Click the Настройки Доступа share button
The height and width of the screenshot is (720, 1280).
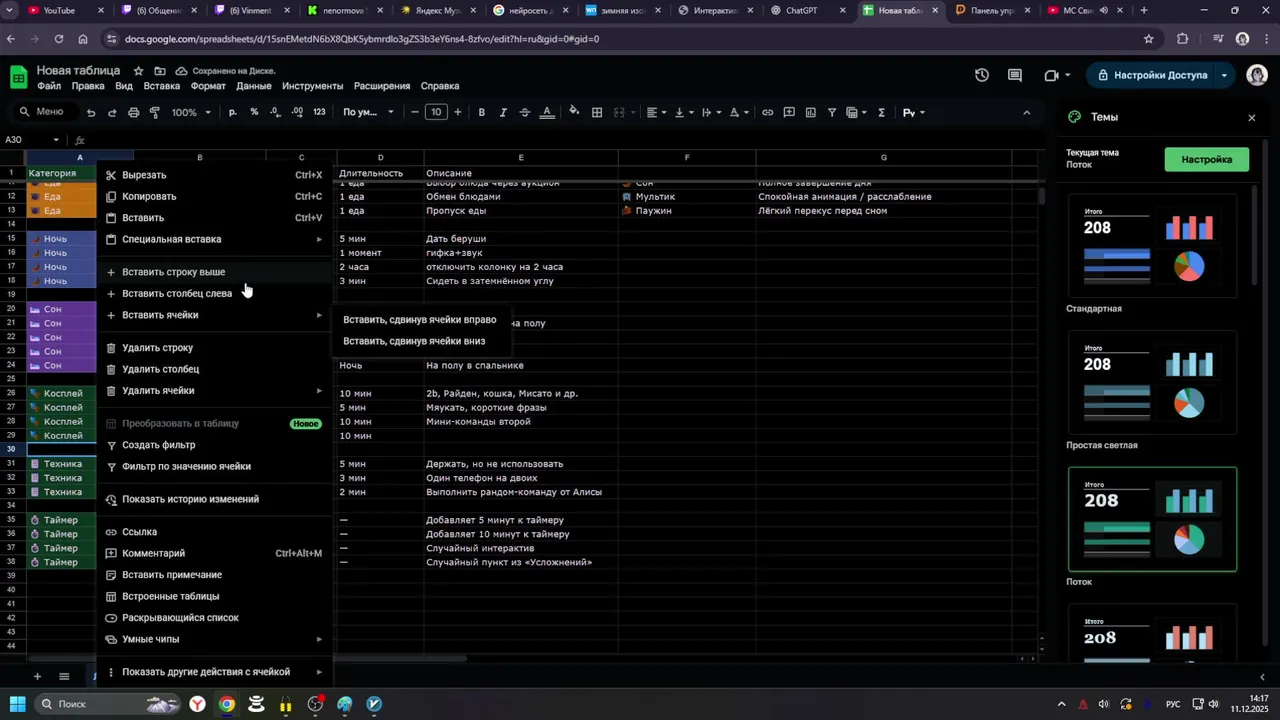point(1150,75)
